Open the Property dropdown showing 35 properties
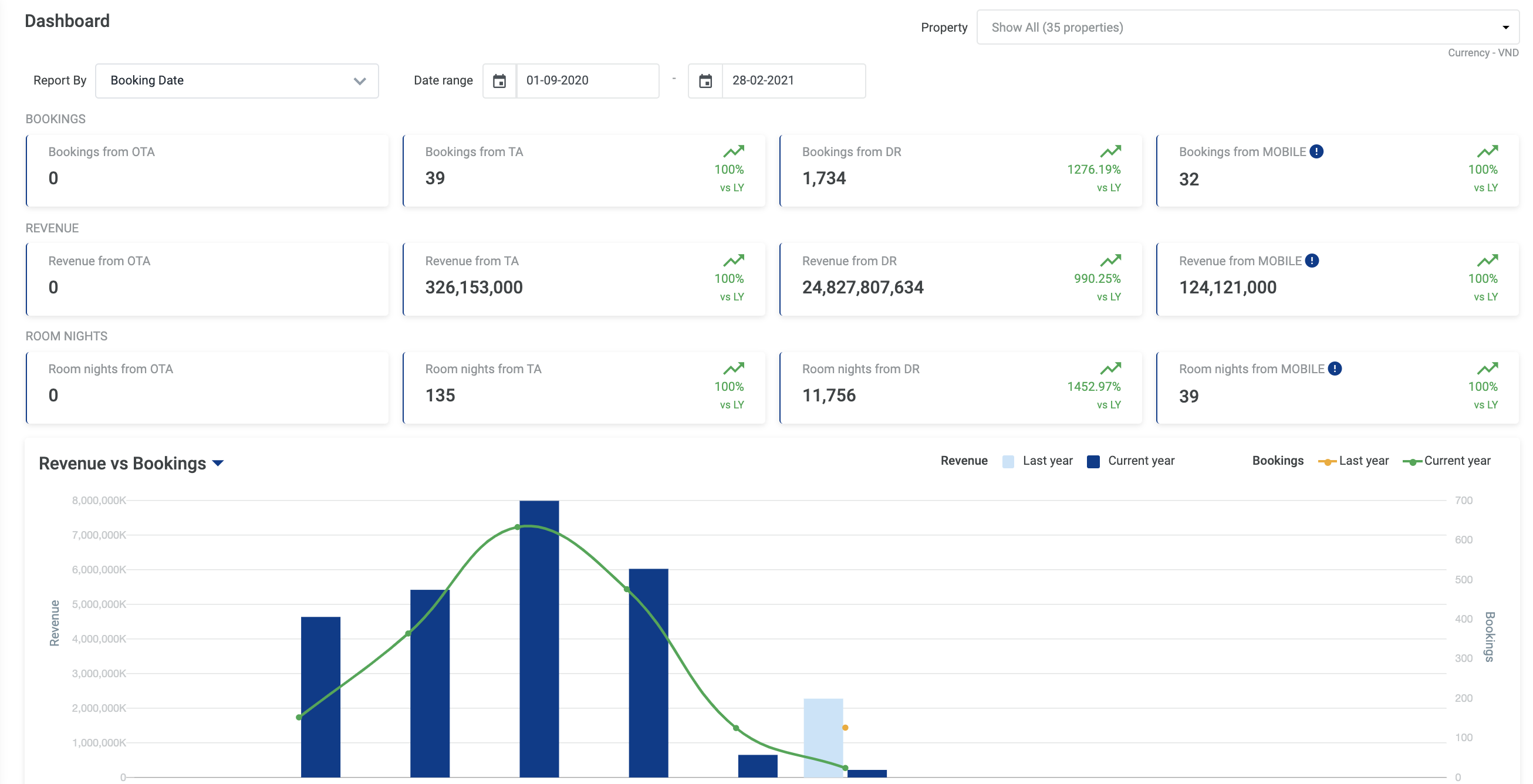The height and width of the screenshot is (784, 1533). (1247, 28)
